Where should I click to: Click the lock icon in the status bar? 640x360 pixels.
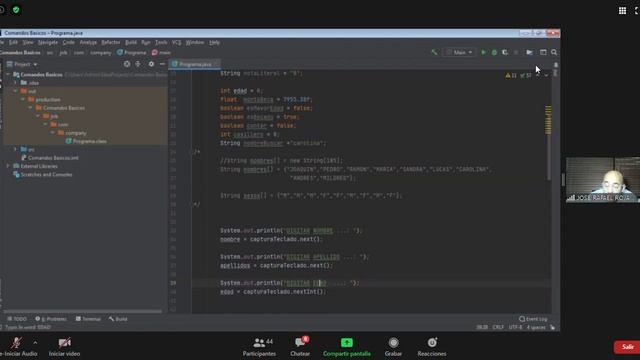click(x=552, y=327)
